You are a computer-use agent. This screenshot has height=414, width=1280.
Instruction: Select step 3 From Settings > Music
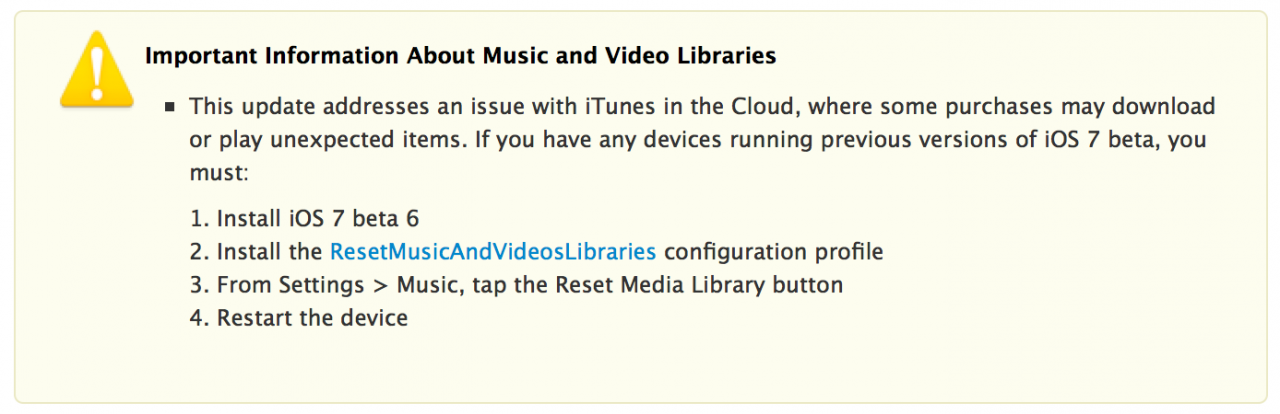click(x=516, y=285)
